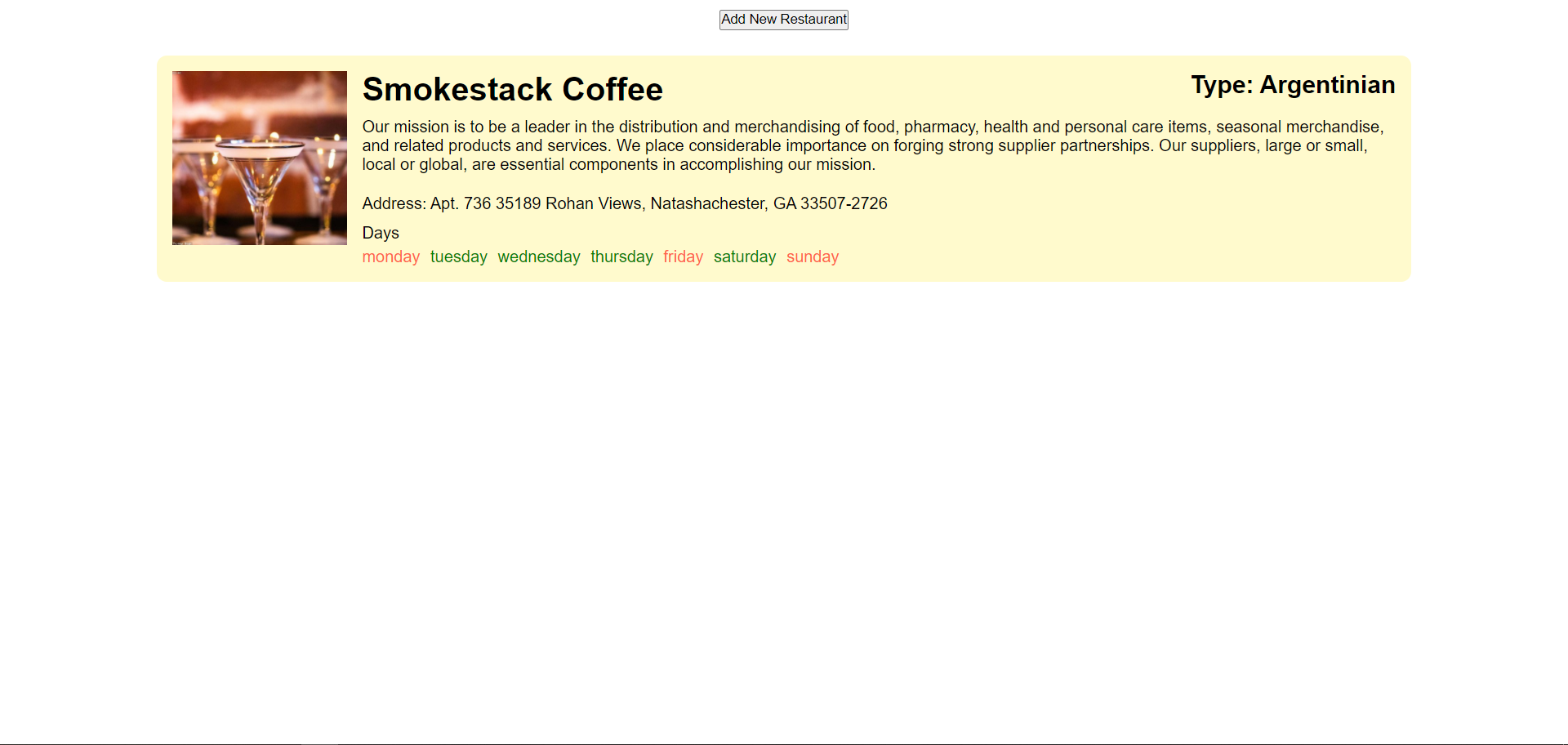The image size is (1568, 745).
Task: Click the Add New Restaurant button
Action: (x=783, y=20)
